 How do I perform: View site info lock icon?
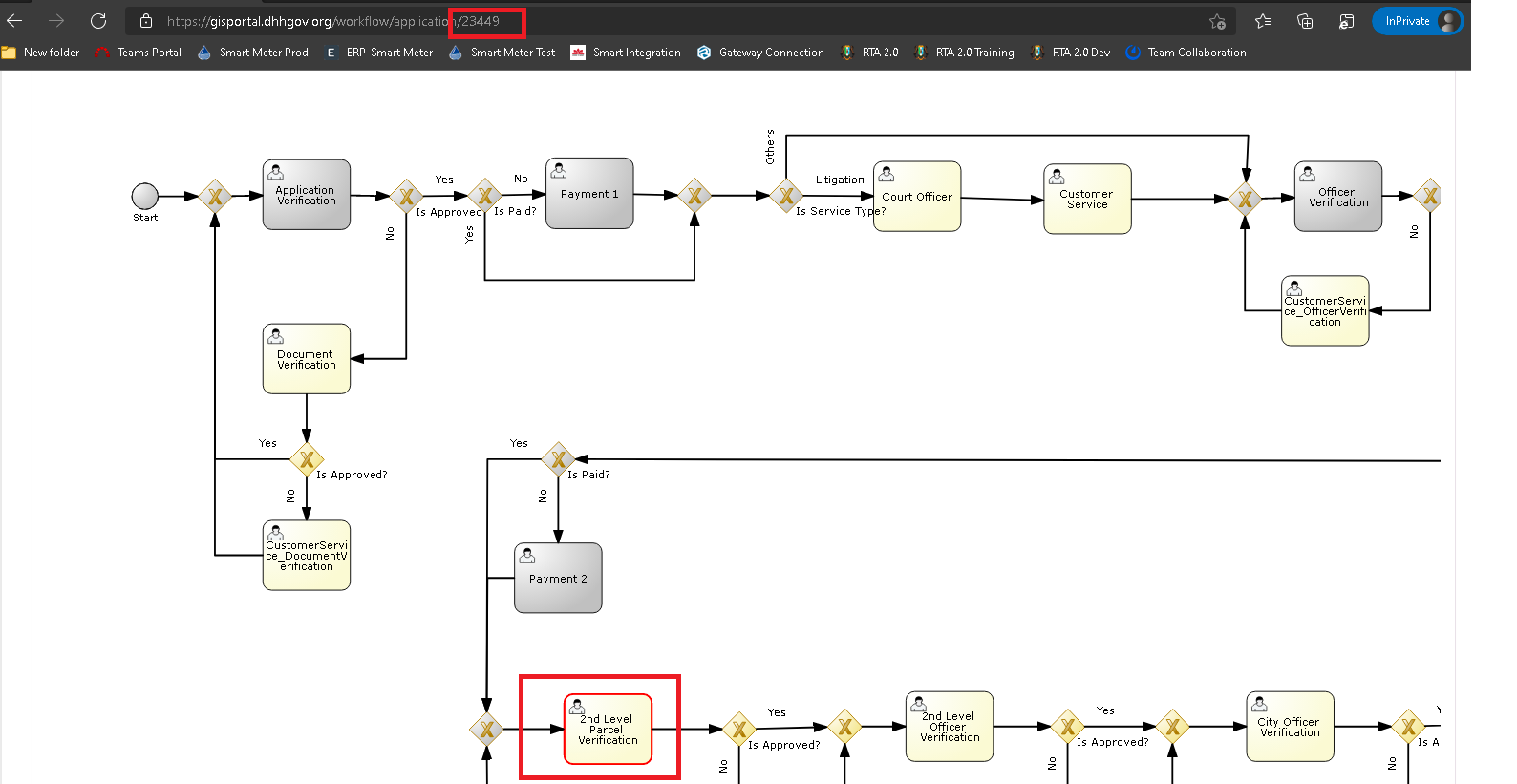pyautogui.click(x=146, y=21)
